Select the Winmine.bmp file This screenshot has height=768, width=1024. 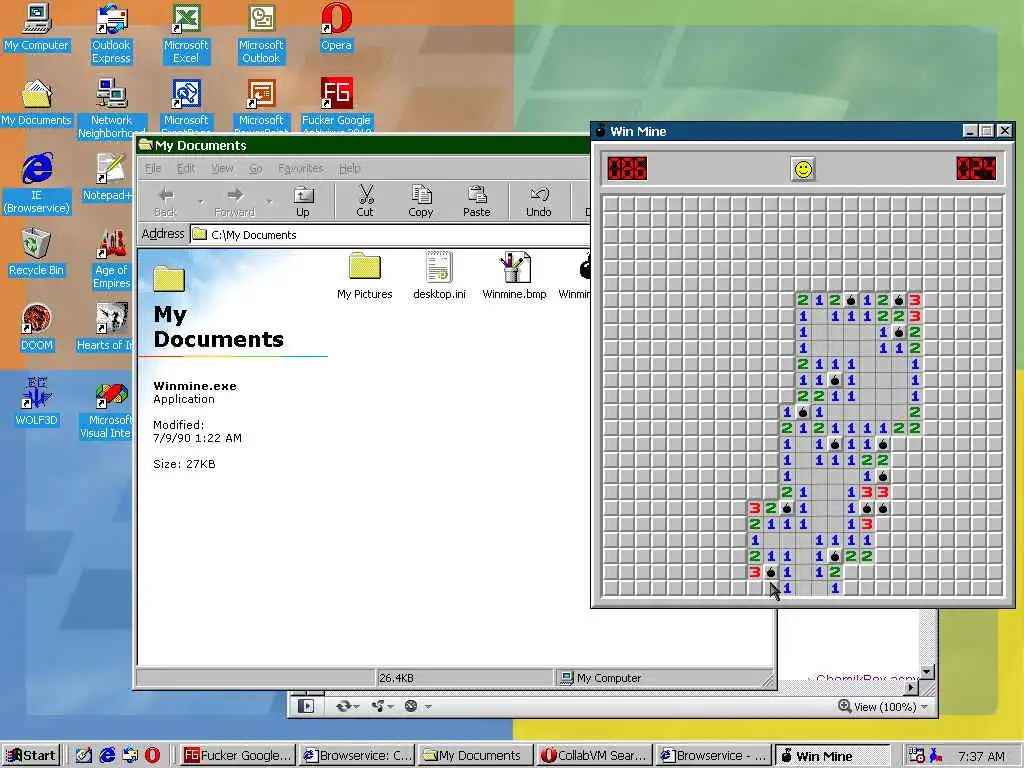(x=515, y=276)
